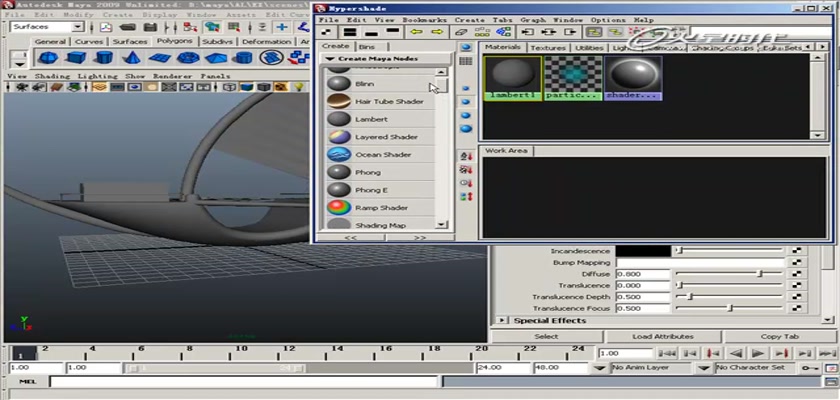Click the Diffuse slider handle

pyautogui.click(x=760, y=274)
